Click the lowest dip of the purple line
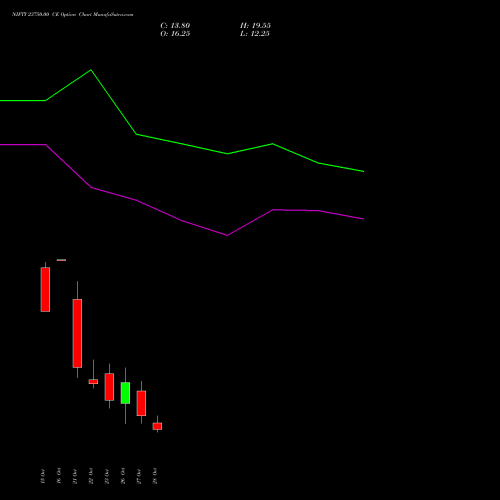 tap(227, 235)
